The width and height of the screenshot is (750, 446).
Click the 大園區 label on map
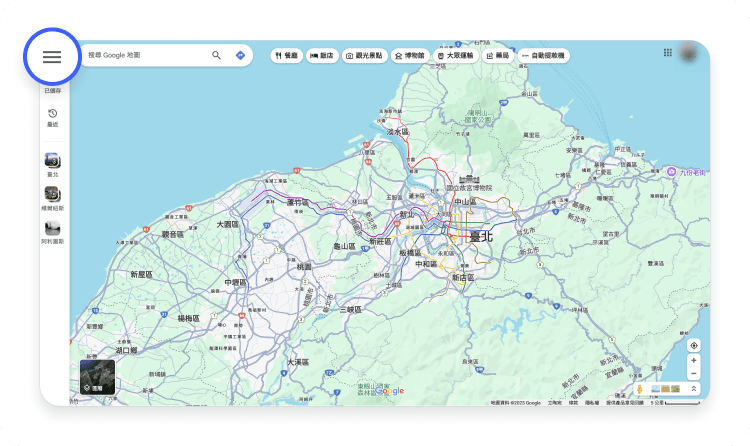coord(228,224)
